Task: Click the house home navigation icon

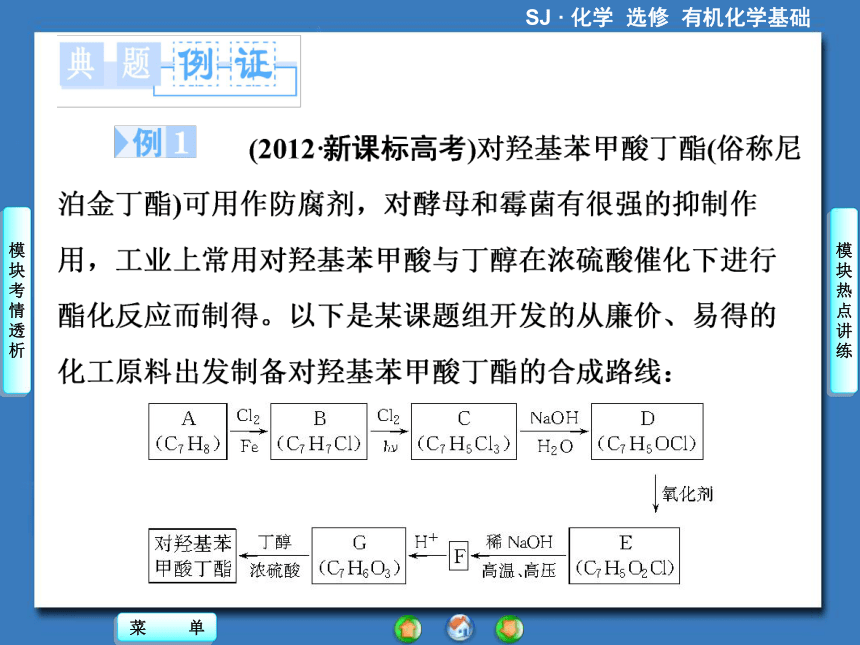Action: pos(460,629)
